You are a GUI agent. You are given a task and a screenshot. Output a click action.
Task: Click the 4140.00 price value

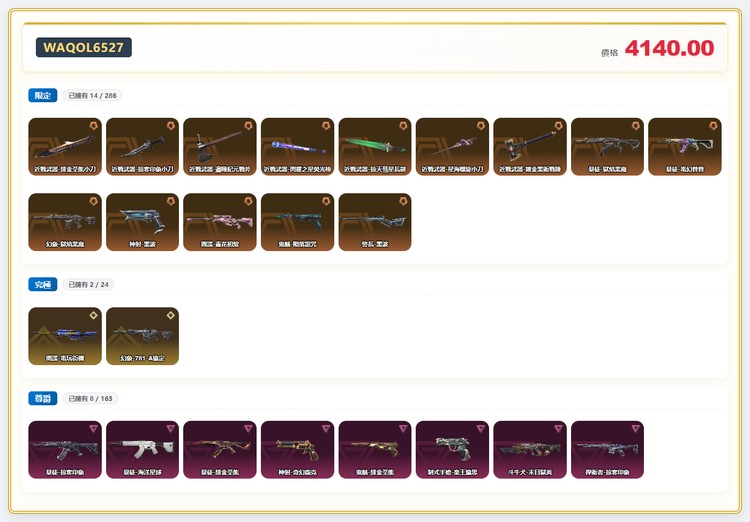pyautogui.click(x=669, y=48)
